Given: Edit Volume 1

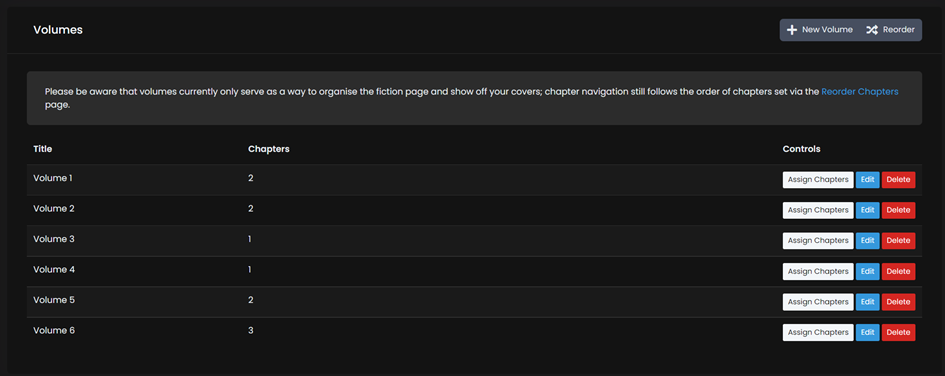Looking at the screenshot, I should point(867,180).
